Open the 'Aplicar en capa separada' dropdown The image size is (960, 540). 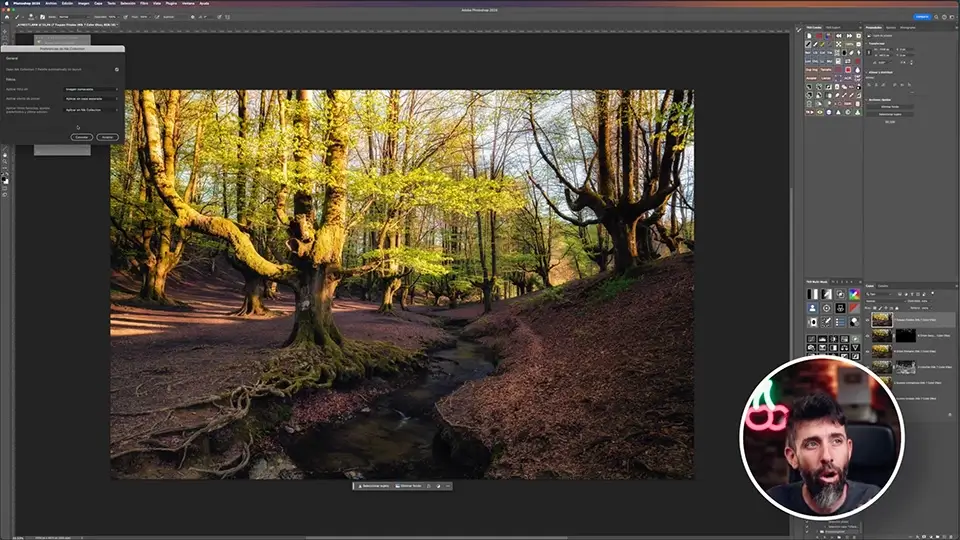[x=91, y=99]
